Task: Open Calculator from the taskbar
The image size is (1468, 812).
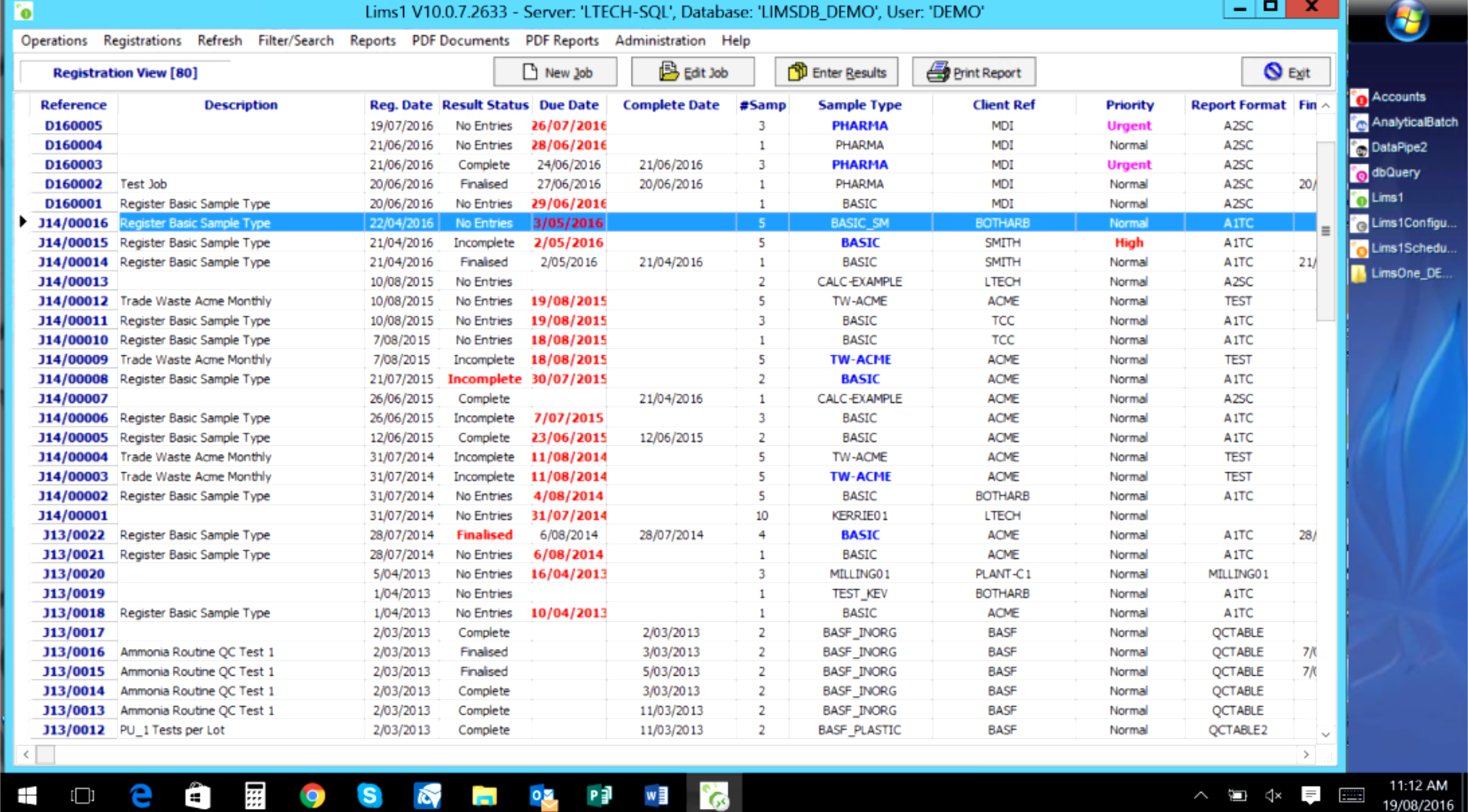Action: click(255, 795)
